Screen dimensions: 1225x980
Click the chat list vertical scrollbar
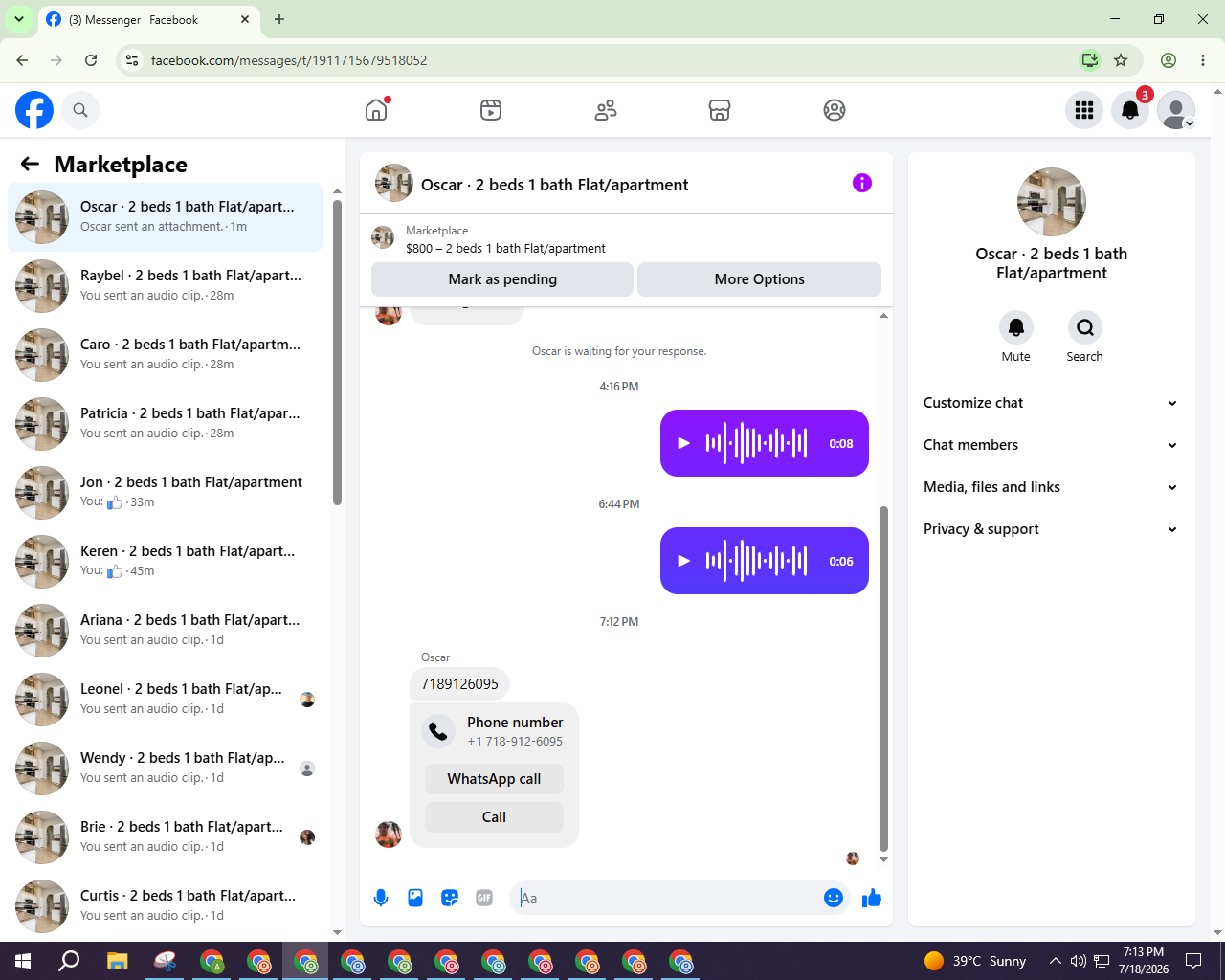coord(337,352)
